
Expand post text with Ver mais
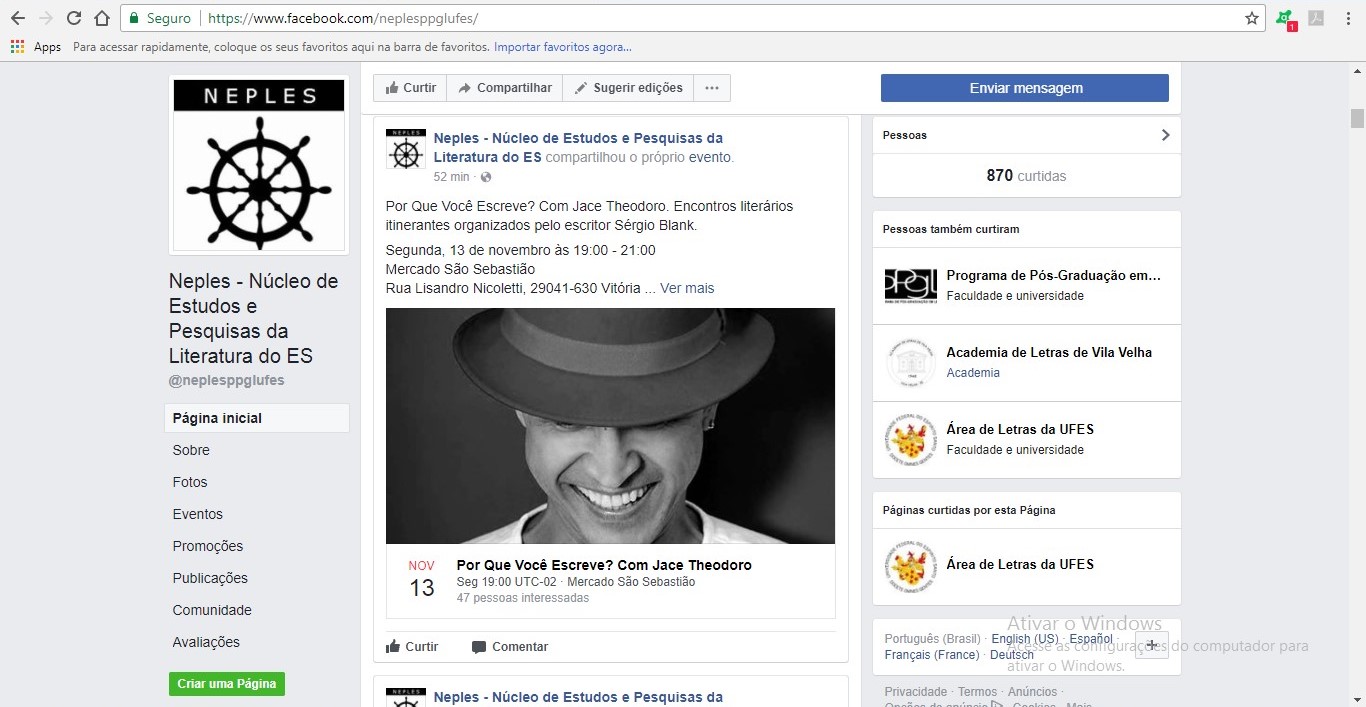click(x=687, y=288)
